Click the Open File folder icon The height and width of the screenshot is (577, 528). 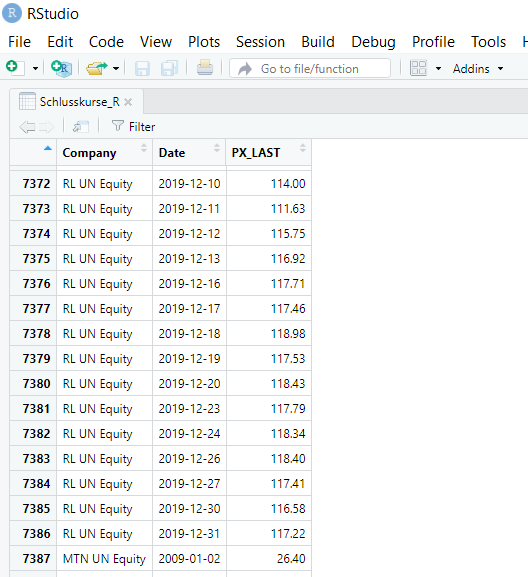[96, 68]
